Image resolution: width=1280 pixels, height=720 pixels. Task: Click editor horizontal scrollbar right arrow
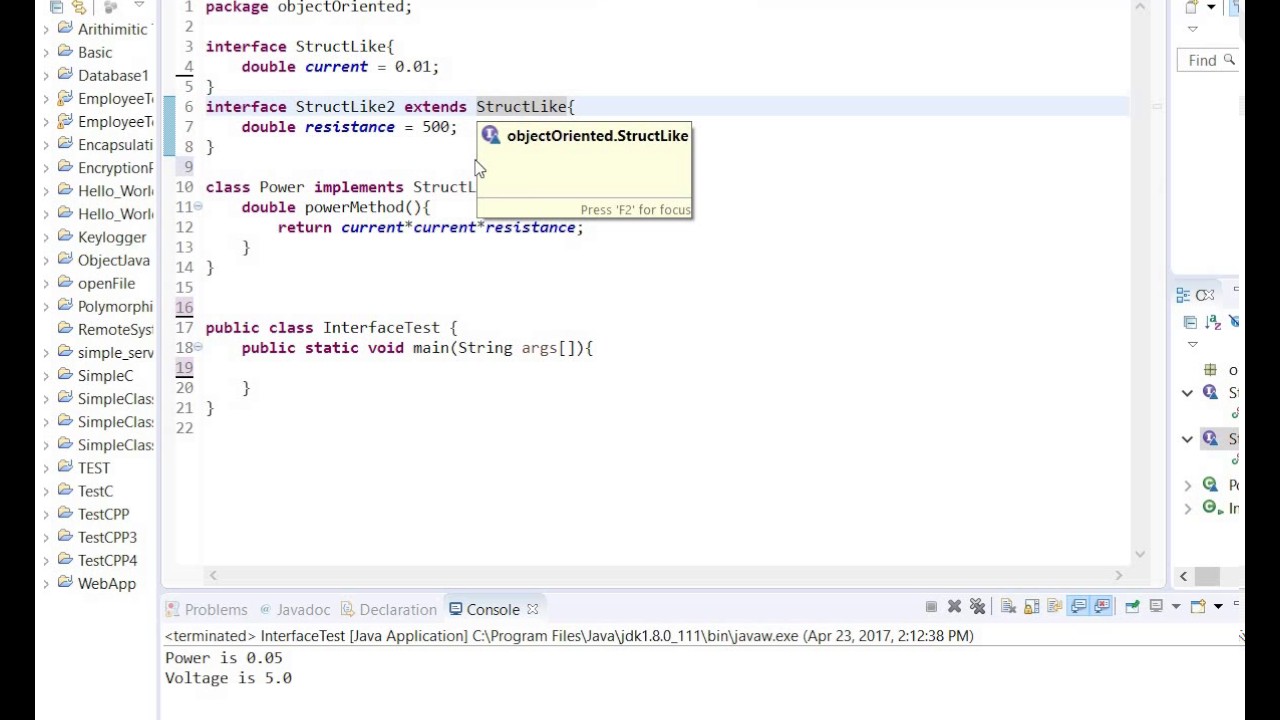[1118, 575]
